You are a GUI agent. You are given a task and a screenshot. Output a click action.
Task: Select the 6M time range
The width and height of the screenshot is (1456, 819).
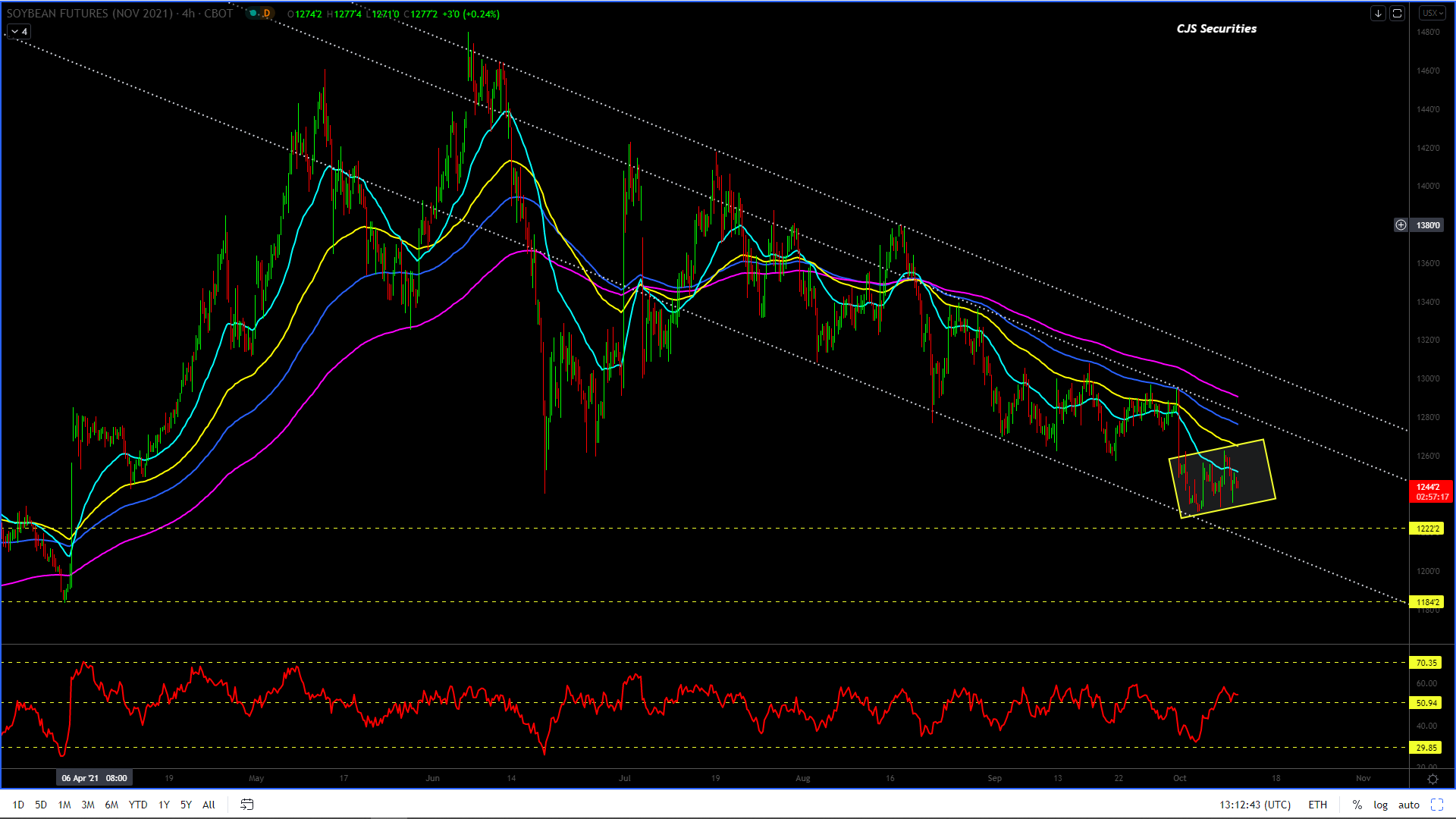coord(111,805)
